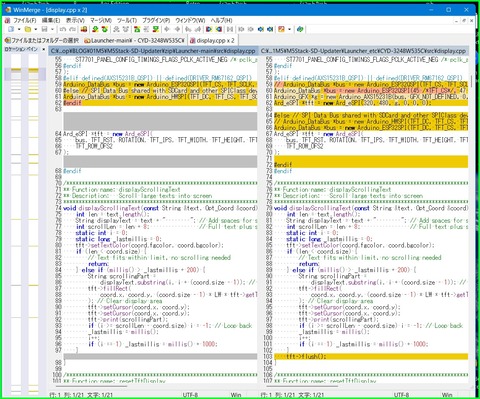This screenshot has width=480, height=399.
Task: Click the Copy Right toolbar icon
Action: [x=167, y=29]
